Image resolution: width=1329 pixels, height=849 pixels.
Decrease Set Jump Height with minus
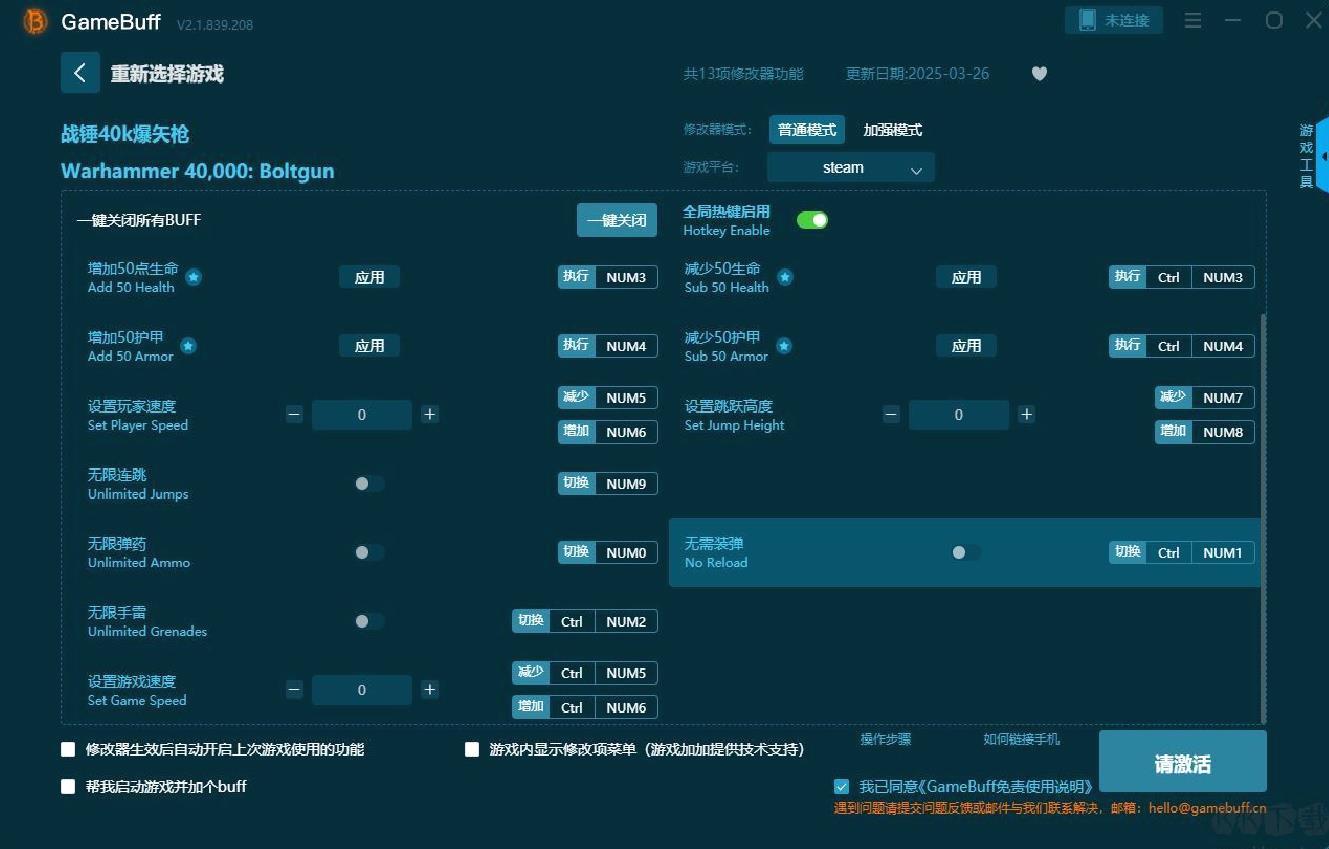point(891,414)
